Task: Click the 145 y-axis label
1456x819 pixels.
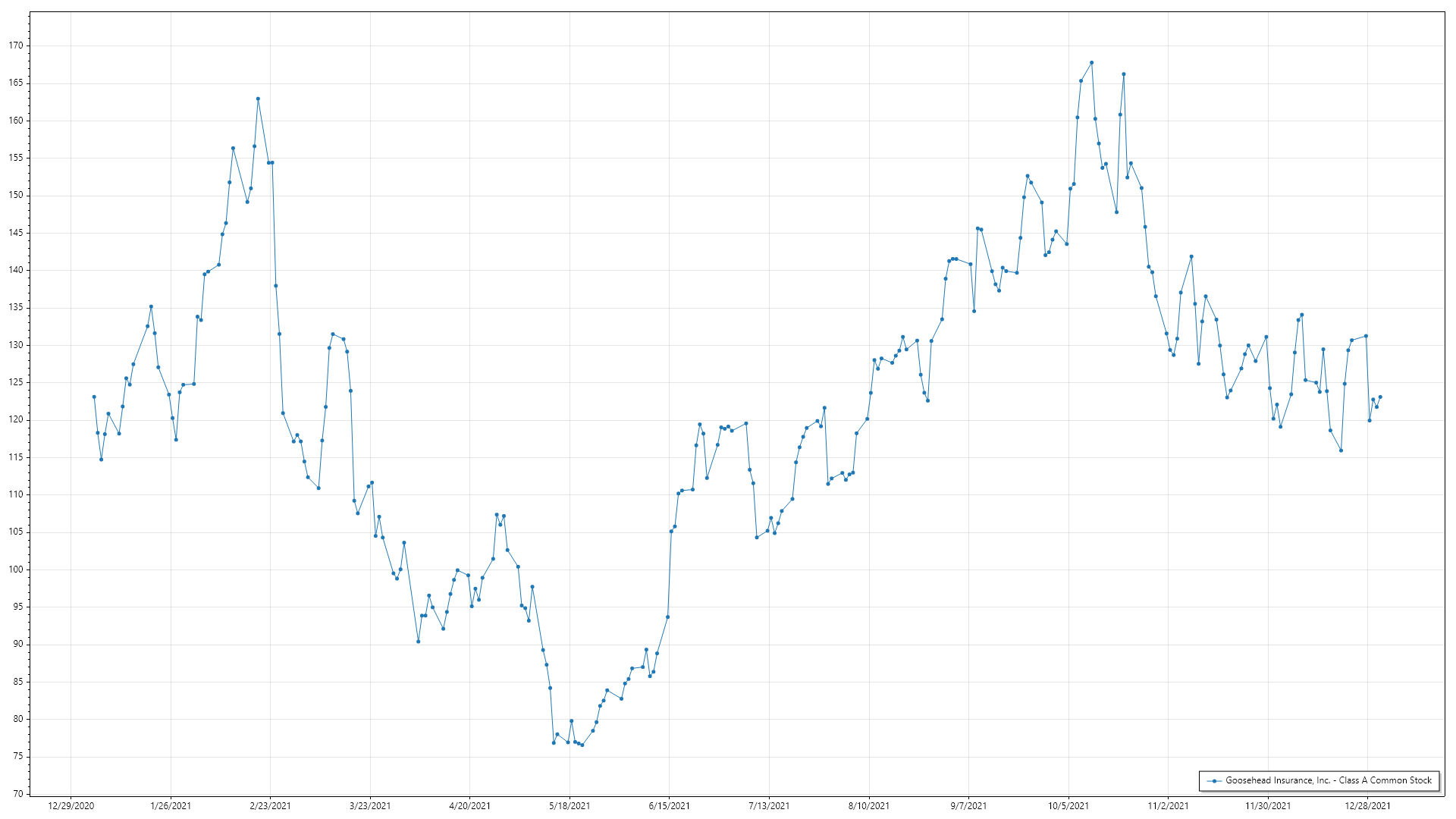Action: [x=16, y=233]
